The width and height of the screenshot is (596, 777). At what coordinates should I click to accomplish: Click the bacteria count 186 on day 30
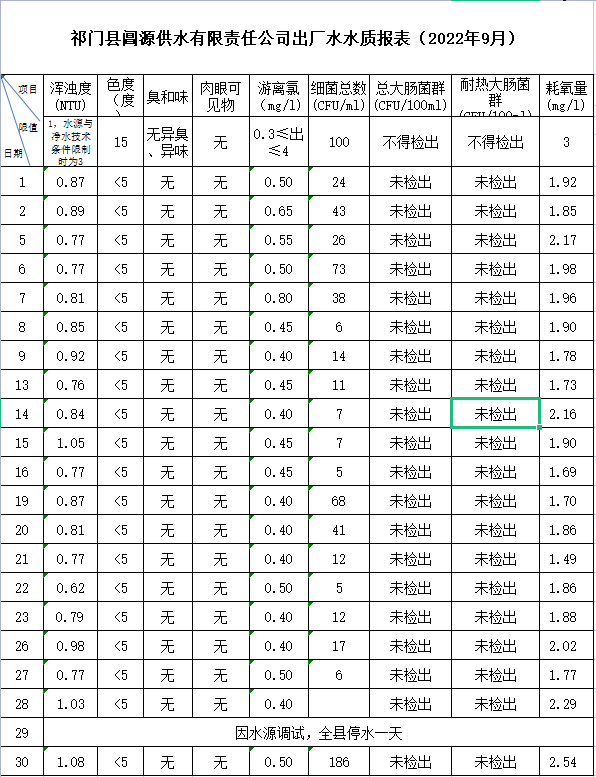click(x=339, y=762)
